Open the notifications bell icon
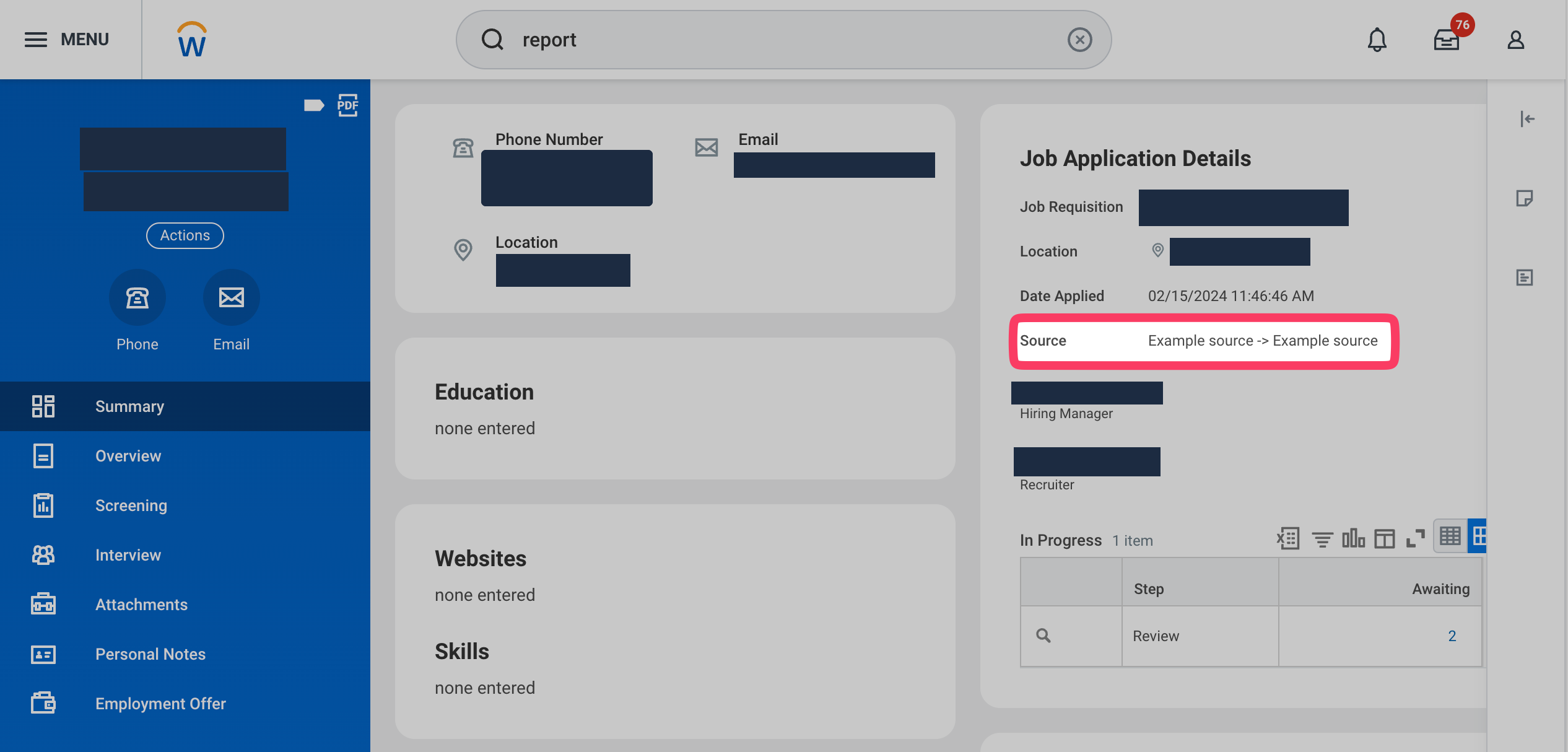1568x752 pixels. point(1377,40)
